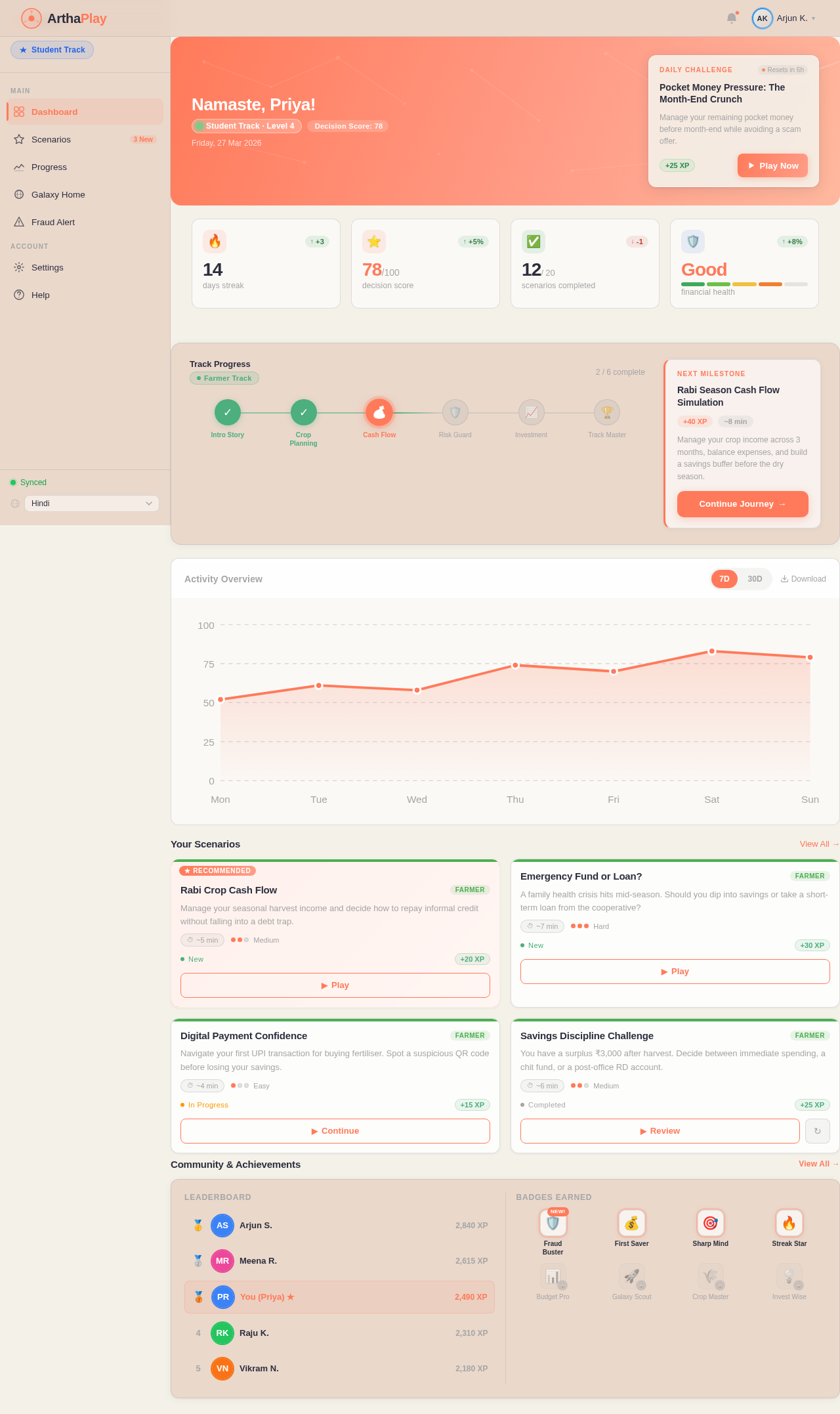
Task: Click the Farmer Track tag
Action: pos(224,378)
